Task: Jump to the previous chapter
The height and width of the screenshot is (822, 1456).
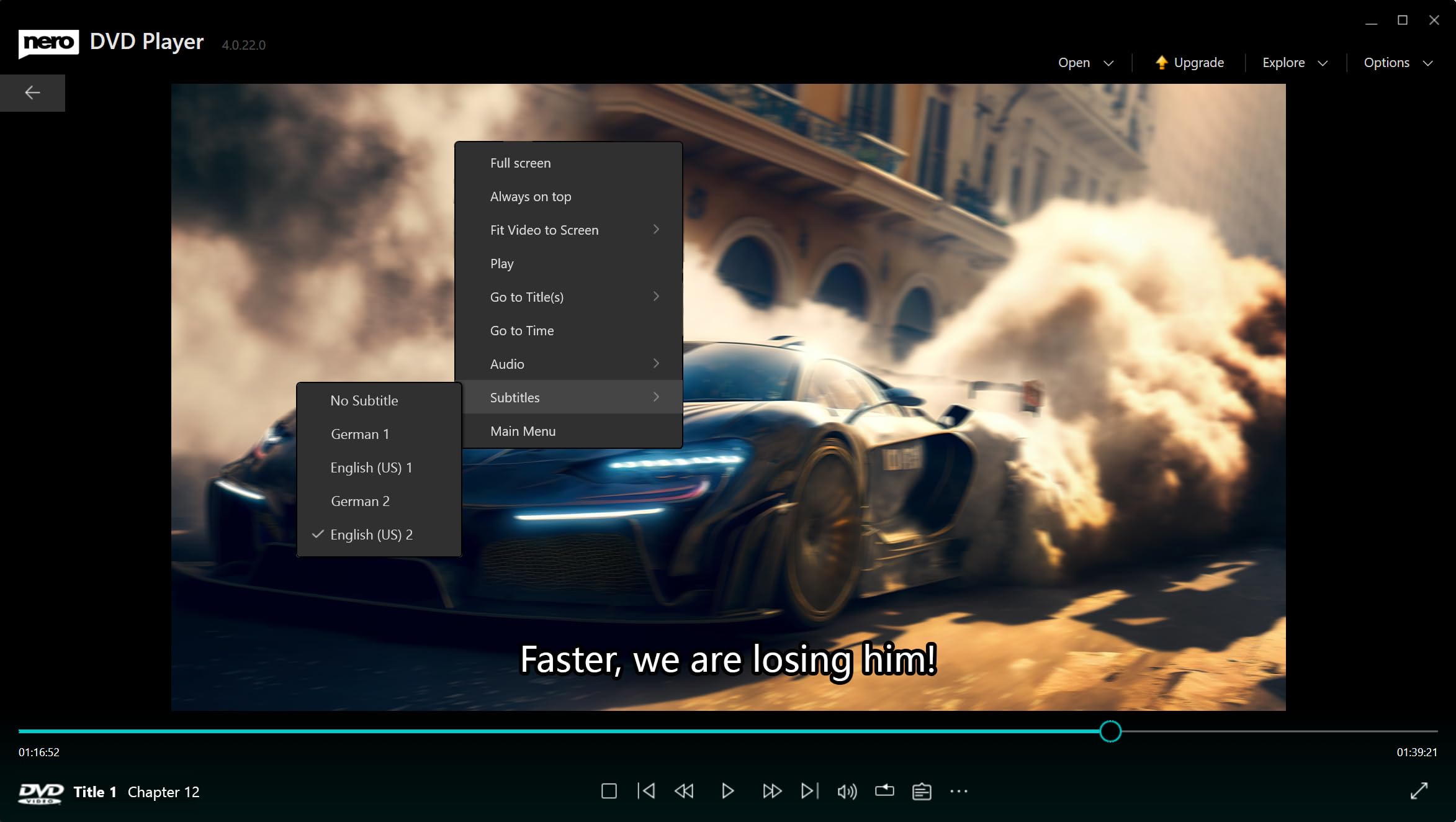Action: [646, 791]
